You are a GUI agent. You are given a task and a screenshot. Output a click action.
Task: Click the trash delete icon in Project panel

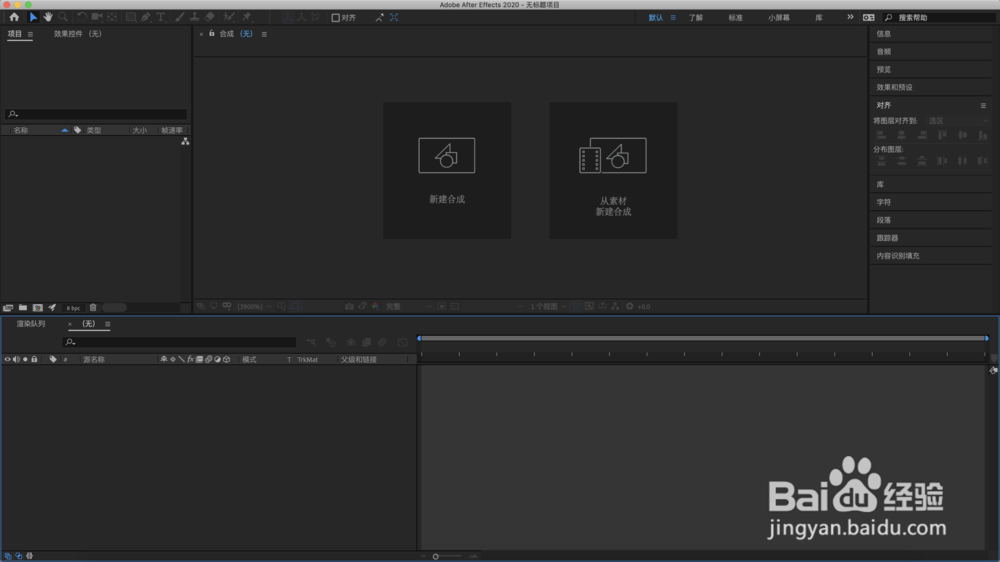(93, 307)
